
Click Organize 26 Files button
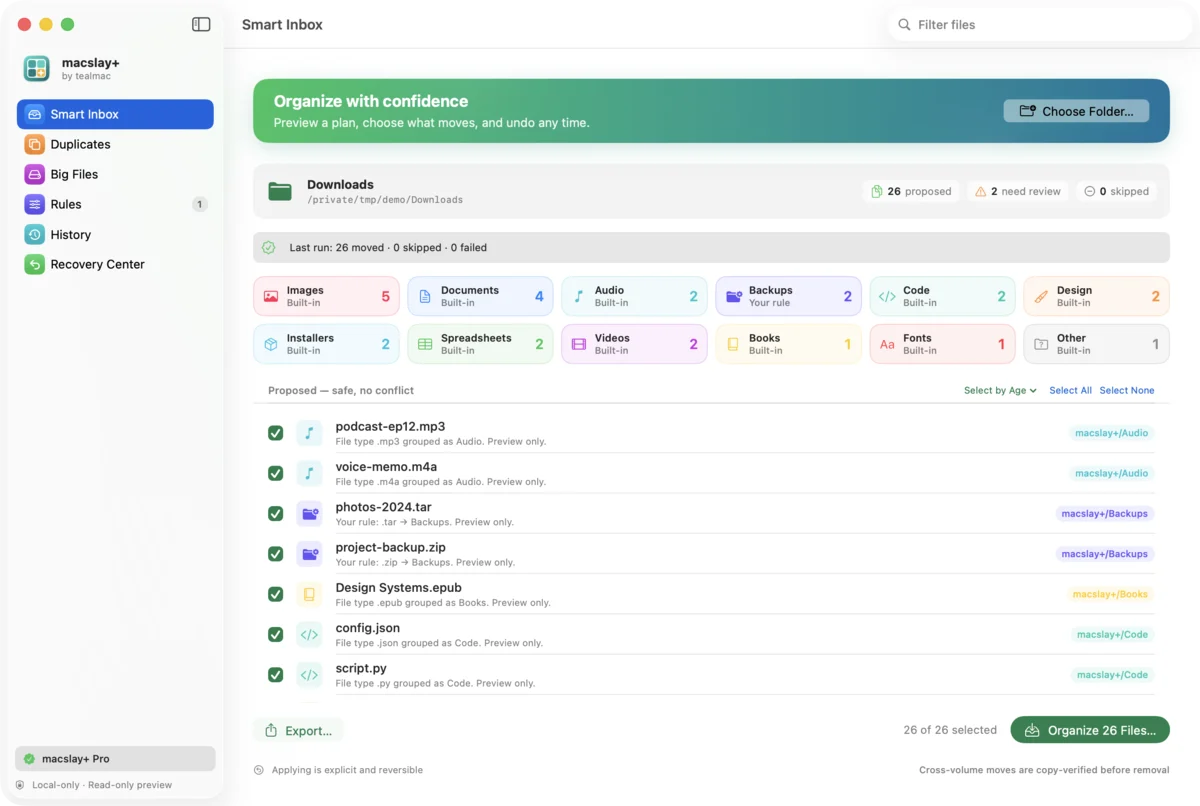tap(1090, 730)
